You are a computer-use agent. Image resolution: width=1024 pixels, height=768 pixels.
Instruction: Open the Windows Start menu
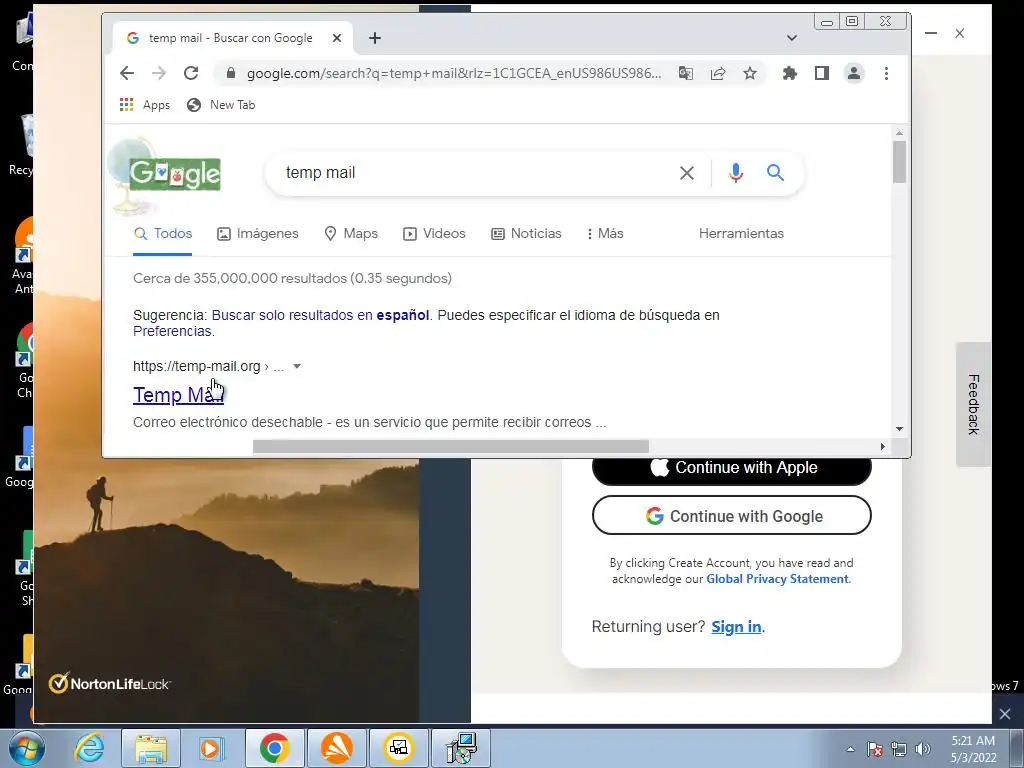(x=27, y=748)
